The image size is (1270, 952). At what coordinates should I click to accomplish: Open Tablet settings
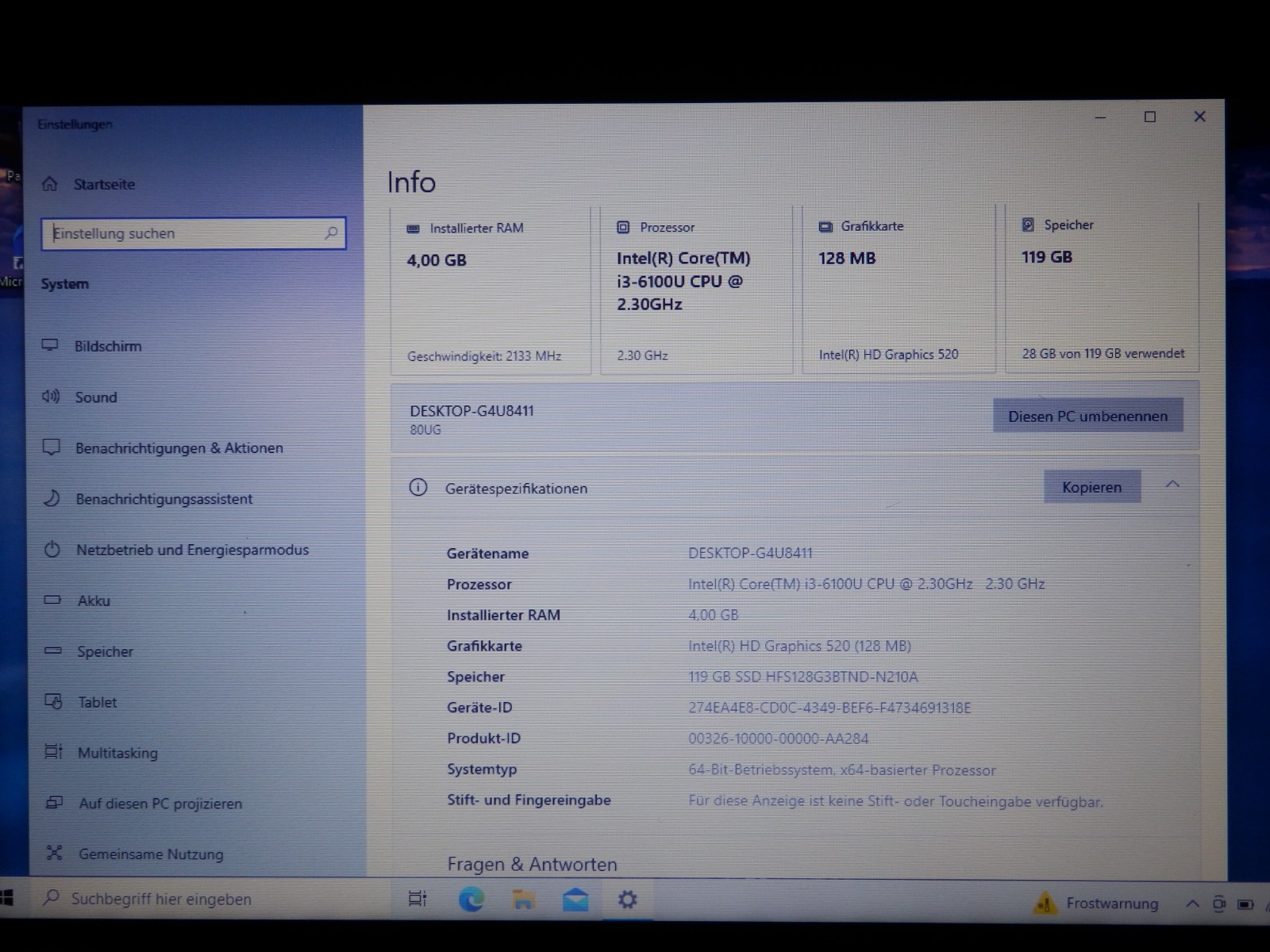[x=97, y=702]
